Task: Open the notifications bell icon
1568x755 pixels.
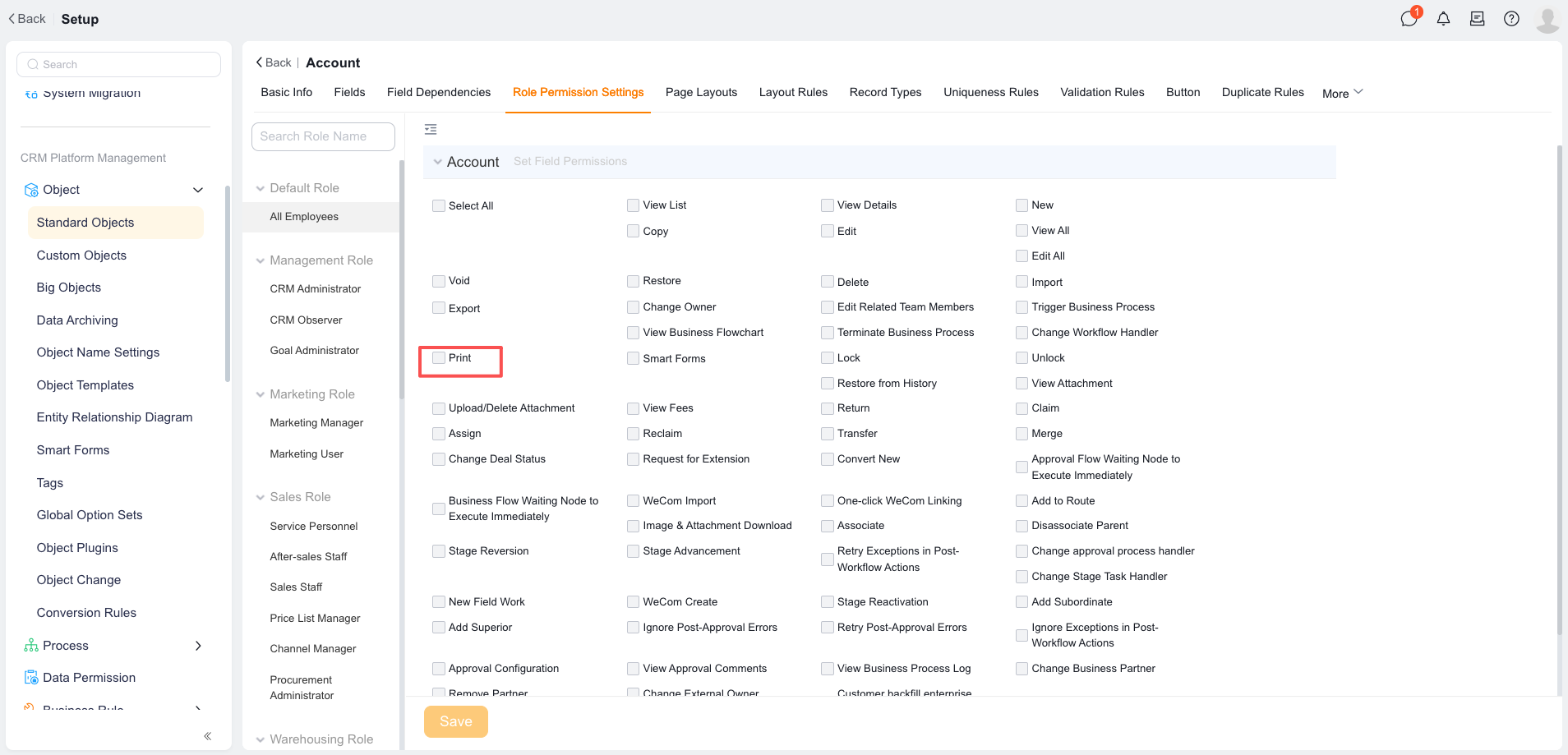Action: (x=1443, y=19)
